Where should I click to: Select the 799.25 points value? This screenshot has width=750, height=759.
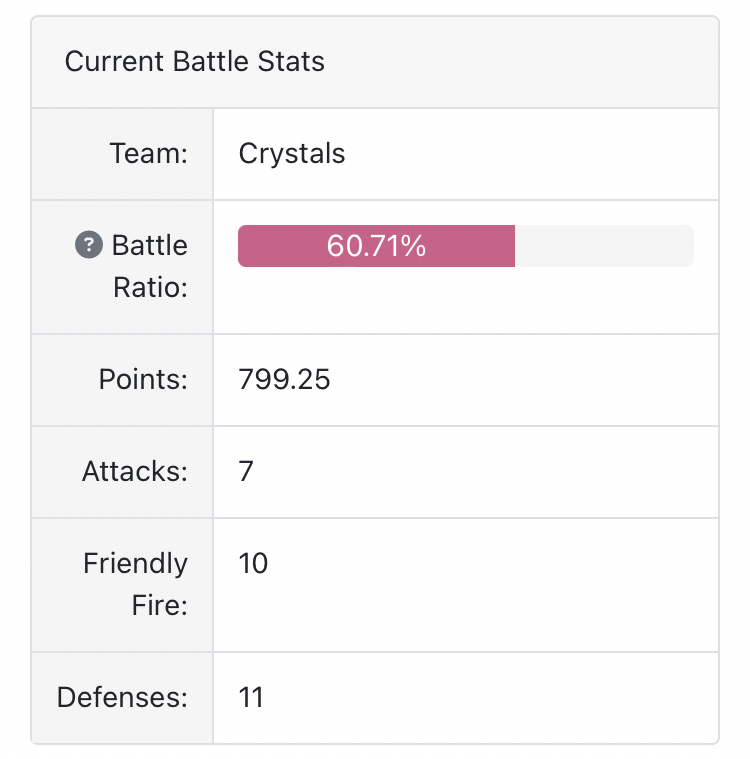(x=284, y=380)
